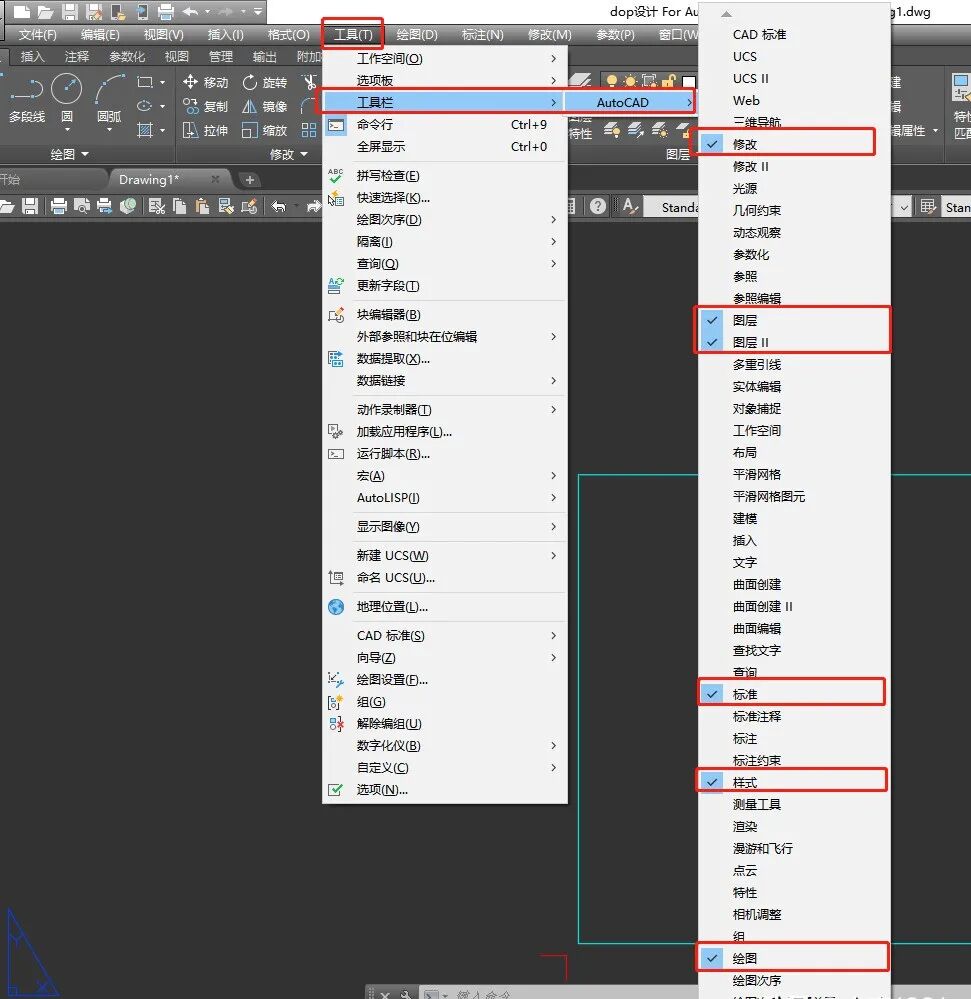Click the Spell Check (拼写检查) icon
This screenshot has width=971, height=999.
[336, 176]
